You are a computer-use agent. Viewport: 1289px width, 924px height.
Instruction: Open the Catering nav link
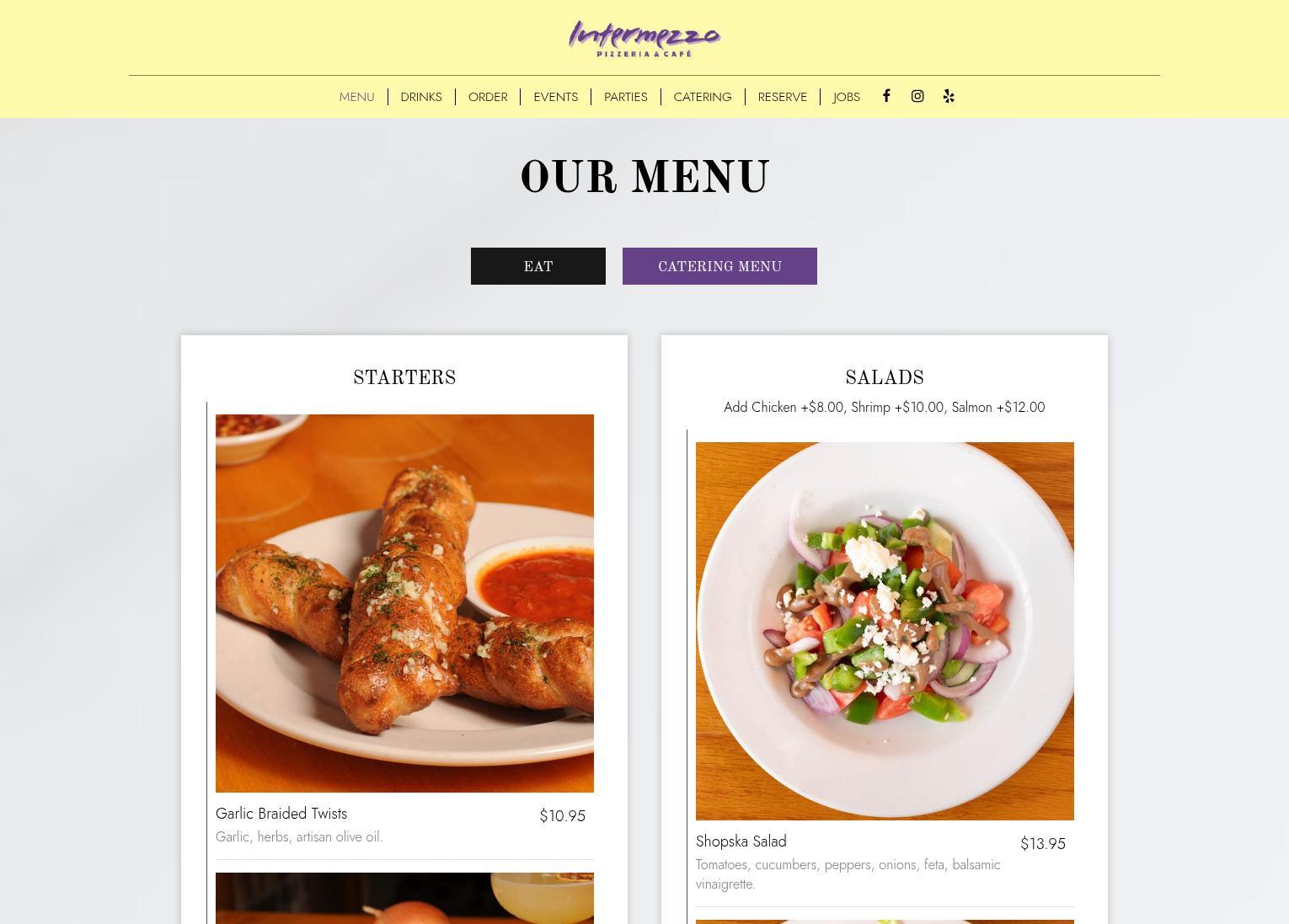point(703,97)
